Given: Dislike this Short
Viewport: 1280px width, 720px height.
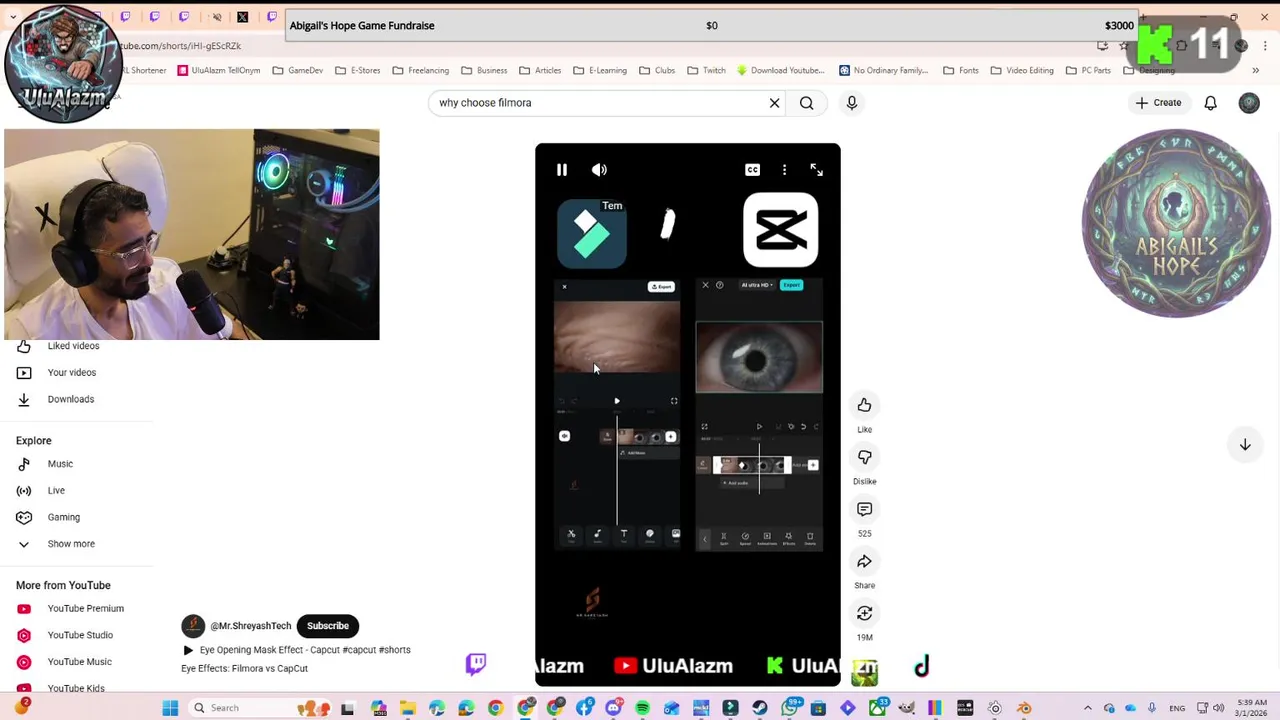Looking at the screenshot, I should [864, 457].
